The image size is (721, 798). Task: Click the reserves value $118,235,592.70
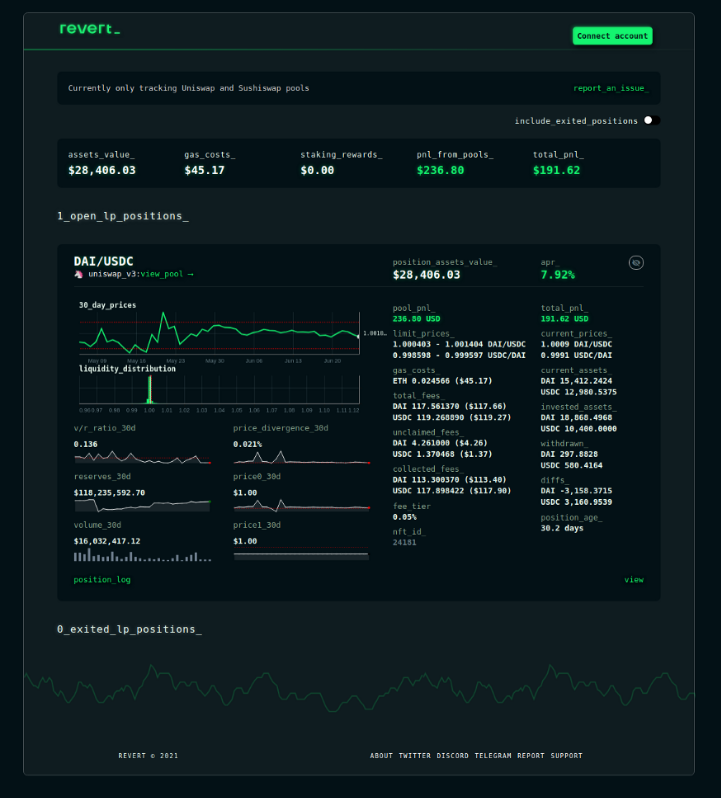coord(109,493)
